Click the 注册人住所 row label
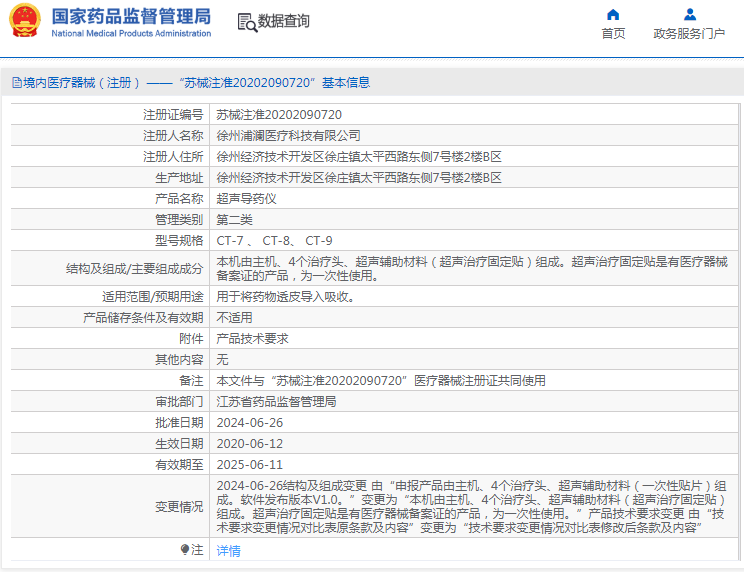The image size is (744, 572). point(173,157)
